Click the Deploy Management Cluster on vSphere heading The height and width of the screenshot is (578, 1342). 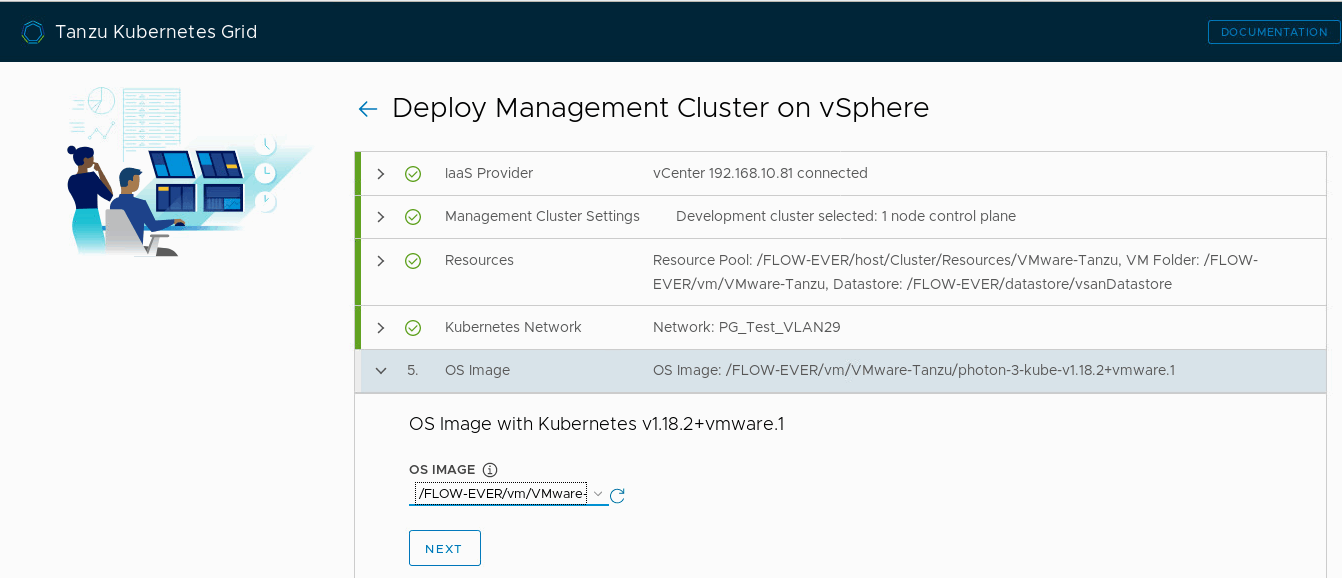pos(661,108)
